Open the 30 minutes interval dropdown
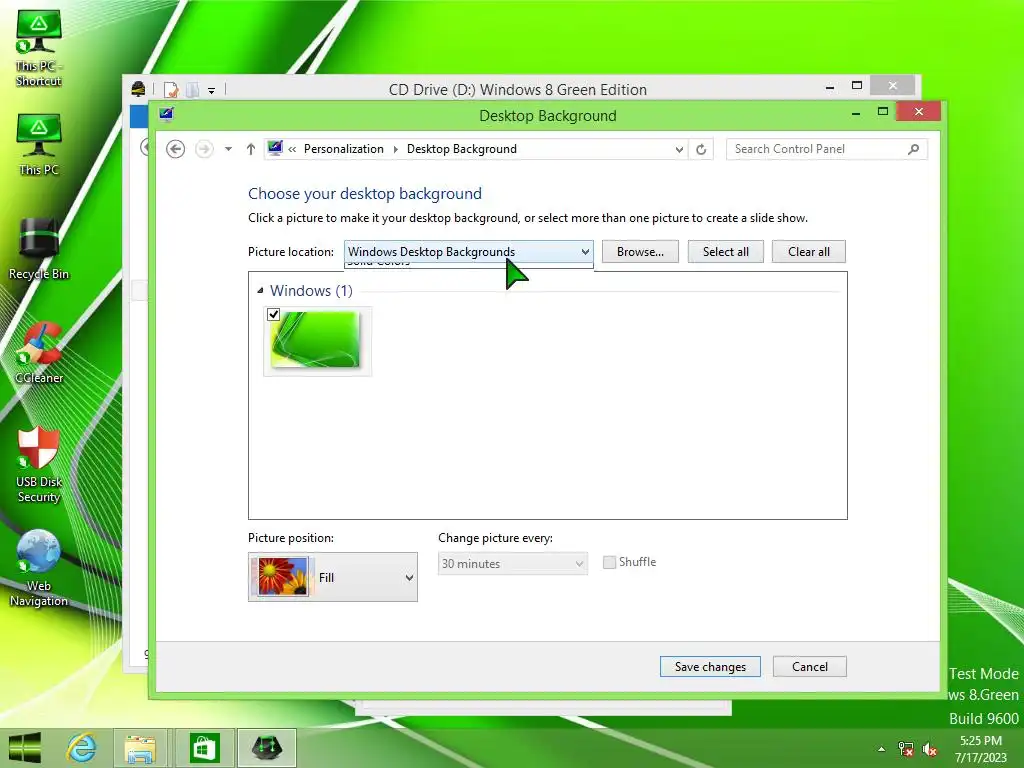This screenshot has height=768, width=1024. click(x=513, y=564)
